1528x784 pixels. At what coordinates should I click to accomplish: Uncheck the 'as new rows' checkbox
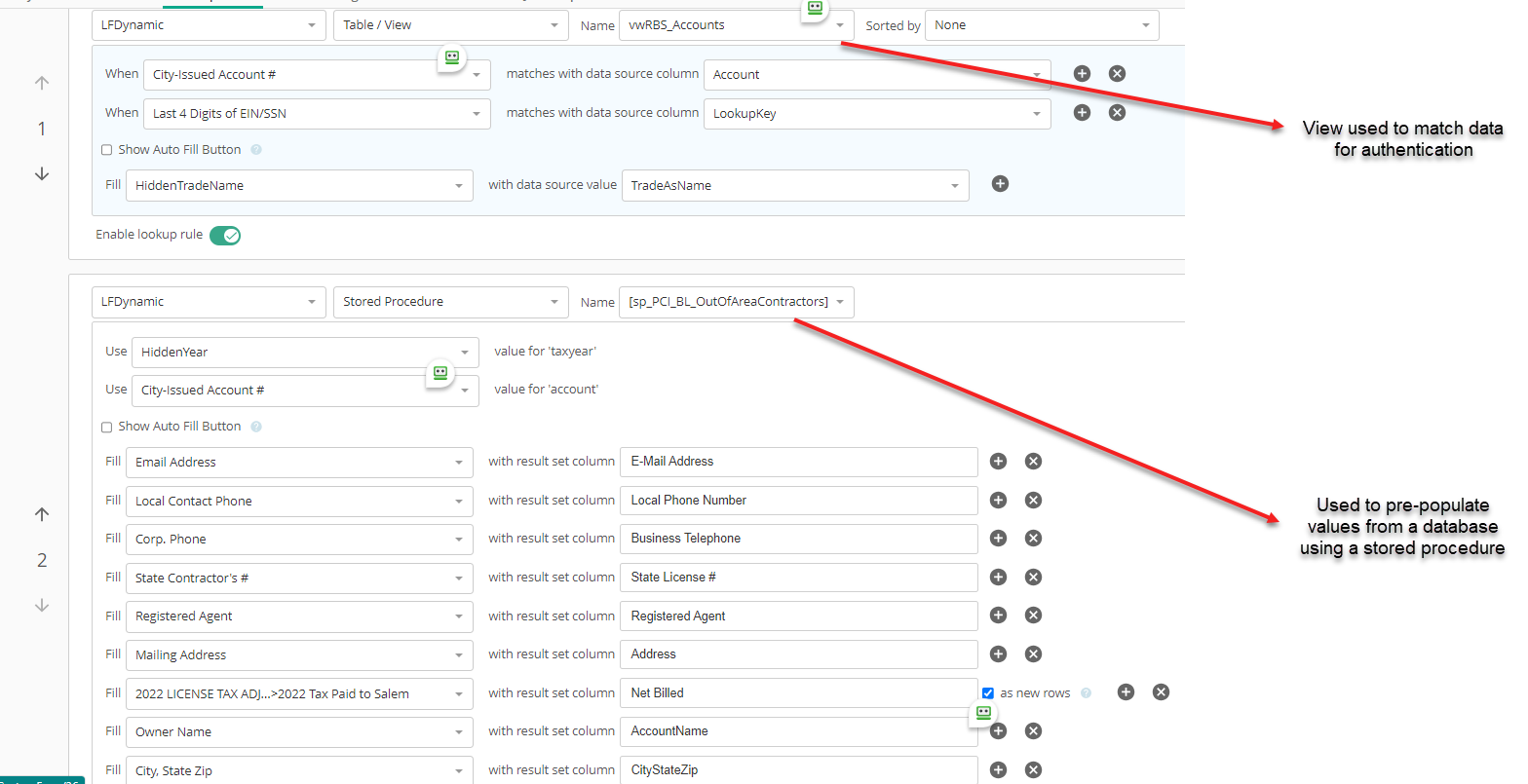coord(988,693)
